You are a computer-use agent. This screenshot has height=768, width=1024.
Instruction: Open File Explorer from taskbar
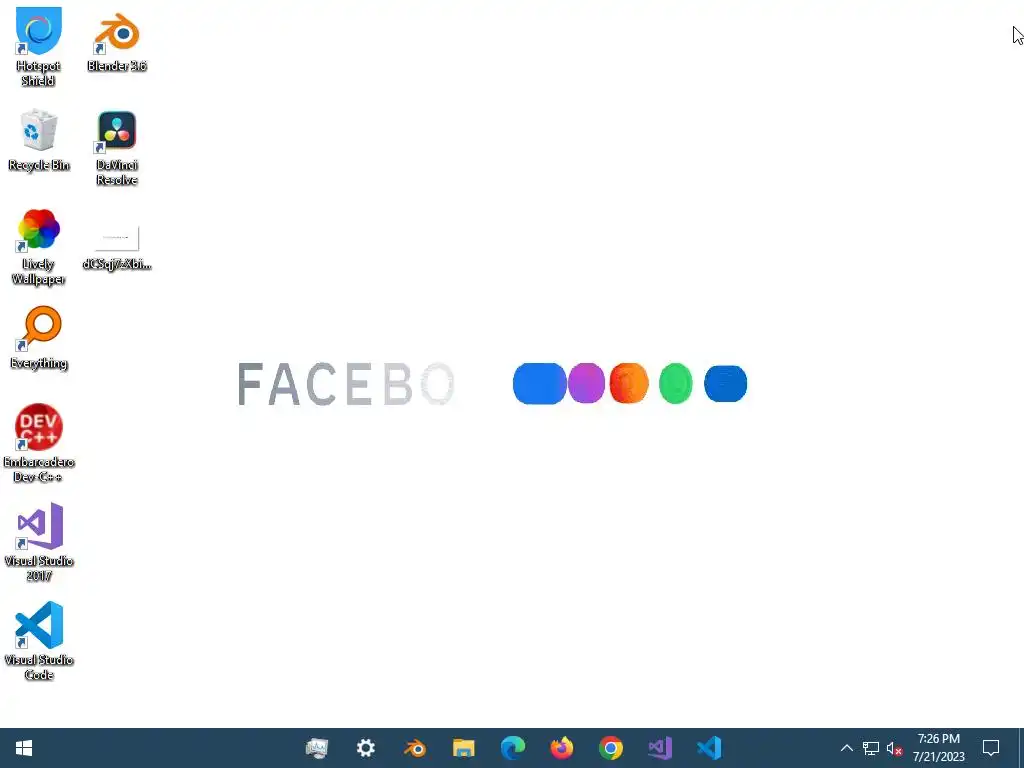click(x=464, y=748)
